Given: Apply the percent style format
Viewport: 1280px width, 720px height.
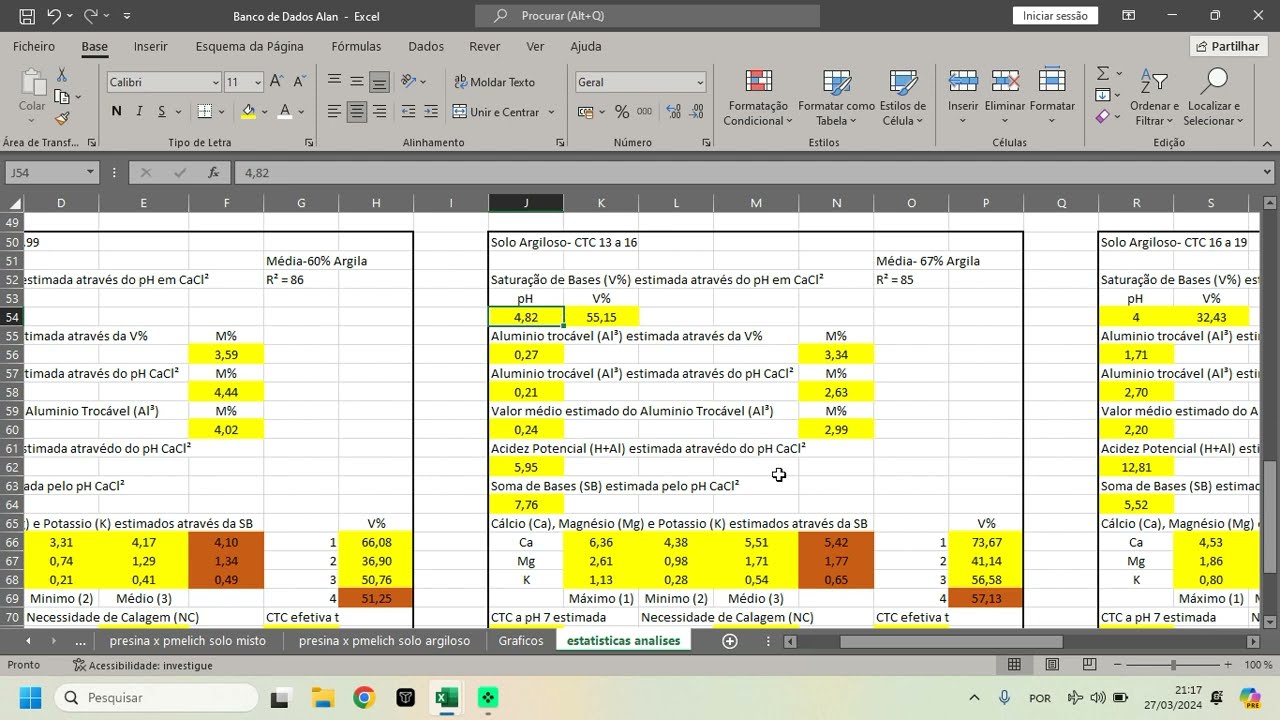Looking at the screenshot, I should coord(622,112).
